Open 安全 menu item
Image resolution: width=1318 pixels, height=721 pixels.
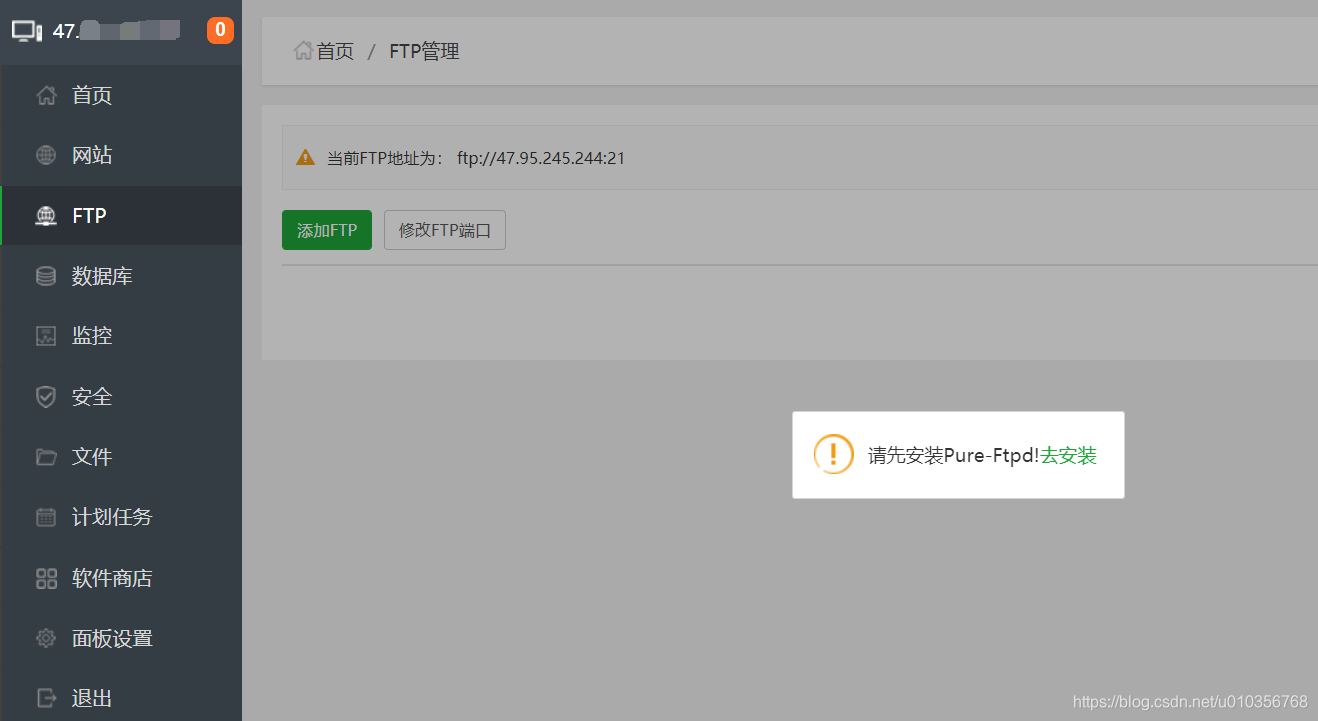[121, 397]
